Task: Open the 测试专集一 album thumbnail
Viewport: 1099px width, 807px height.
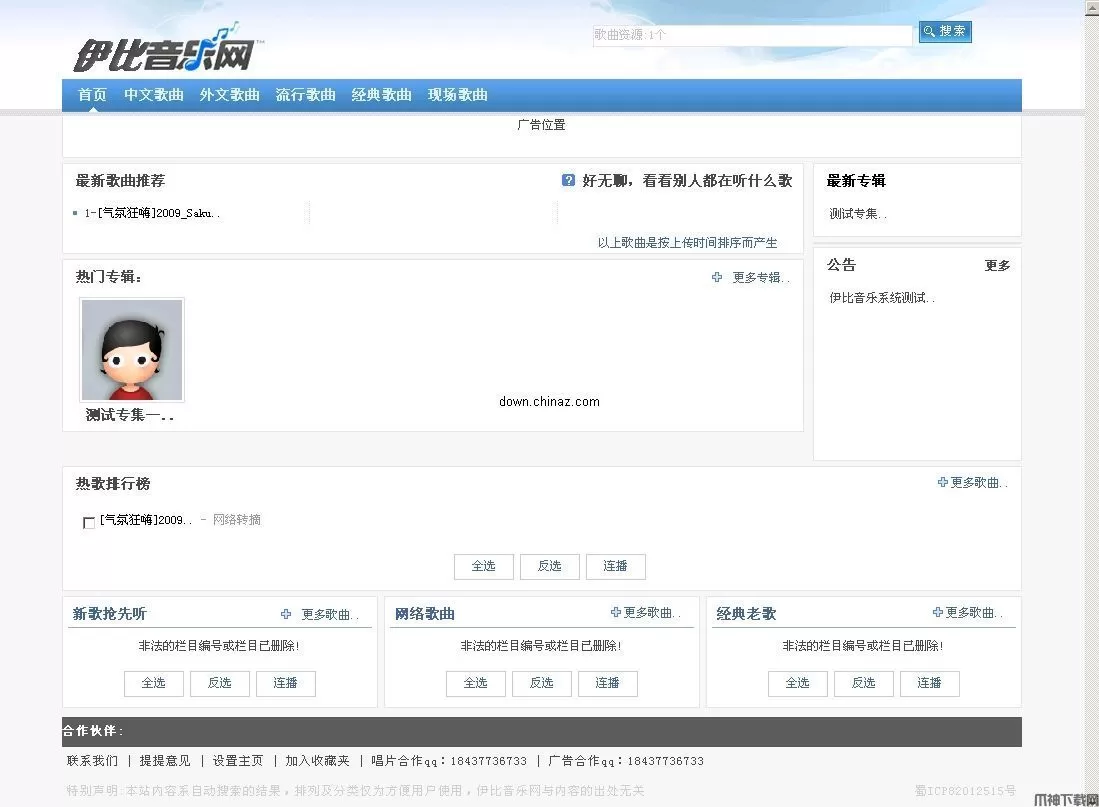Action: click(x=131, y=349)
